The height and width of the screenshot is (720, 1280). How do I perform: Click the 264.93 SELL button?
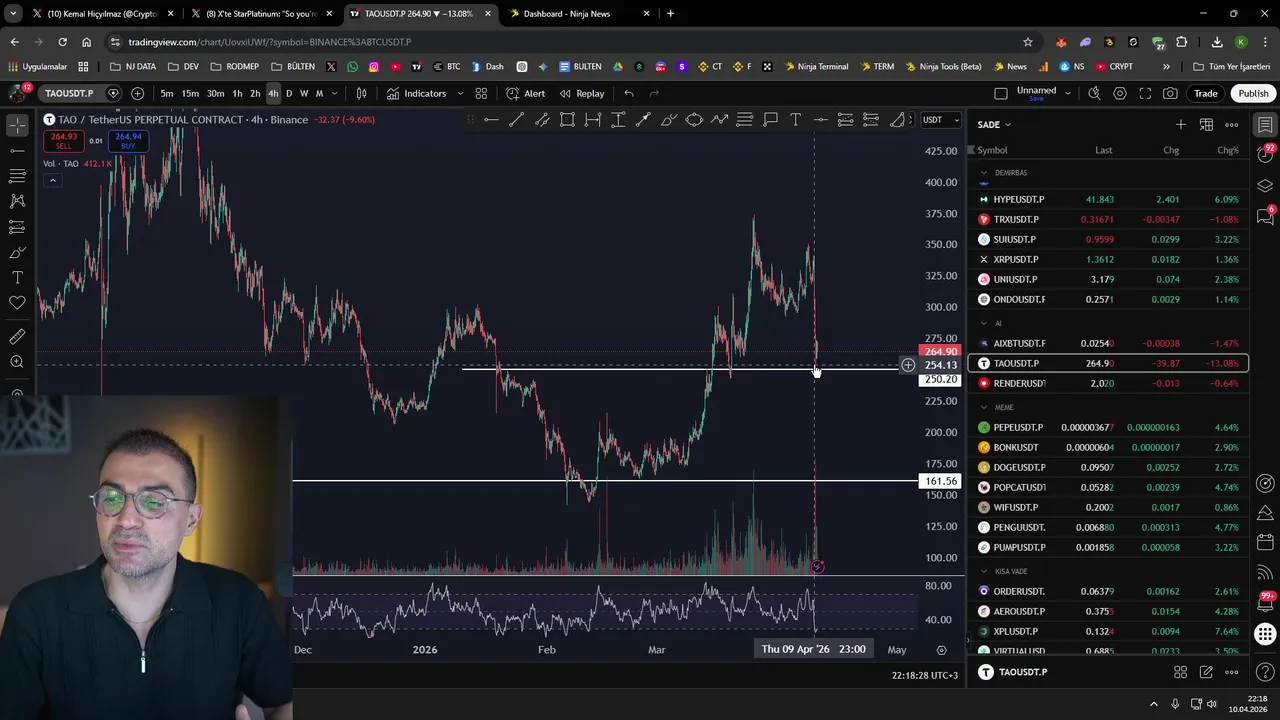(63, 141)
